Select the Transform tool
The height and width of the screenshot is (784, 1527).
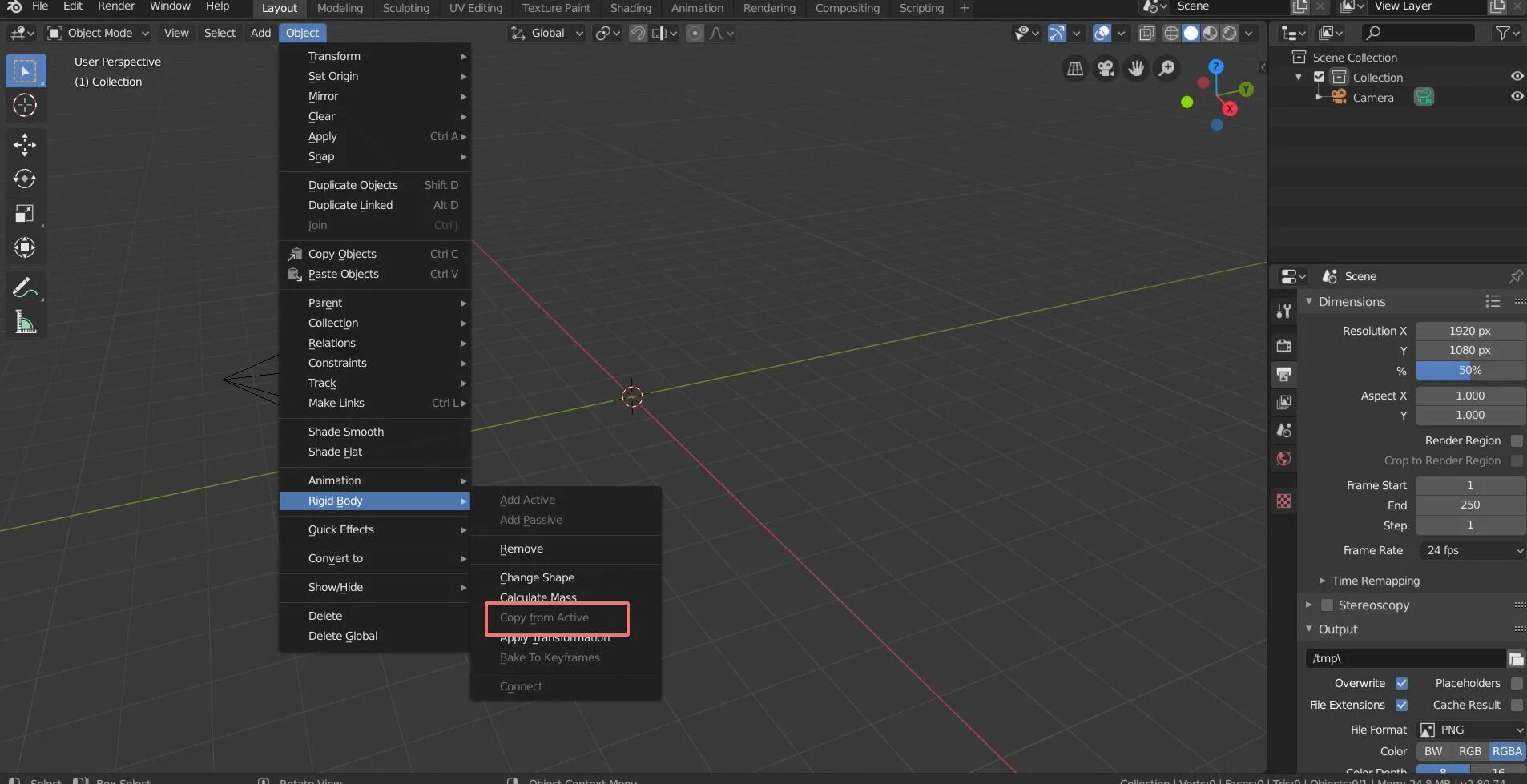point(25,247)
